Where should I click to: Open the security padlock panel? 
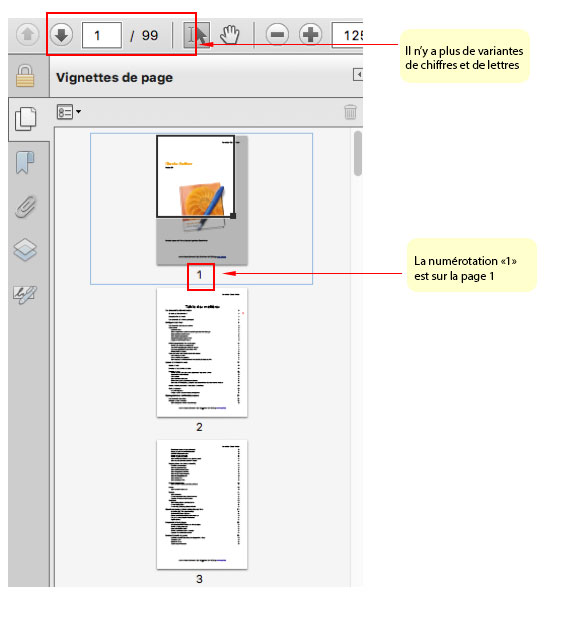point(25,76)
